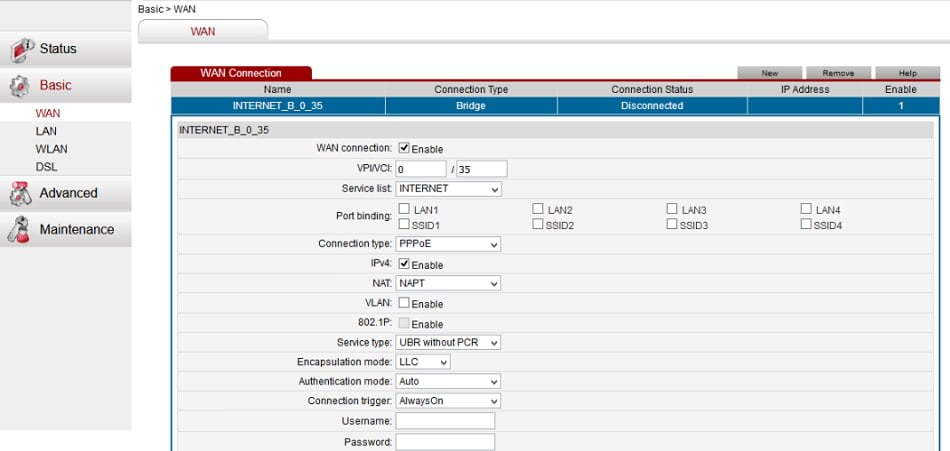Toggle the WAN connection Enable checkbox

point(404,148)
